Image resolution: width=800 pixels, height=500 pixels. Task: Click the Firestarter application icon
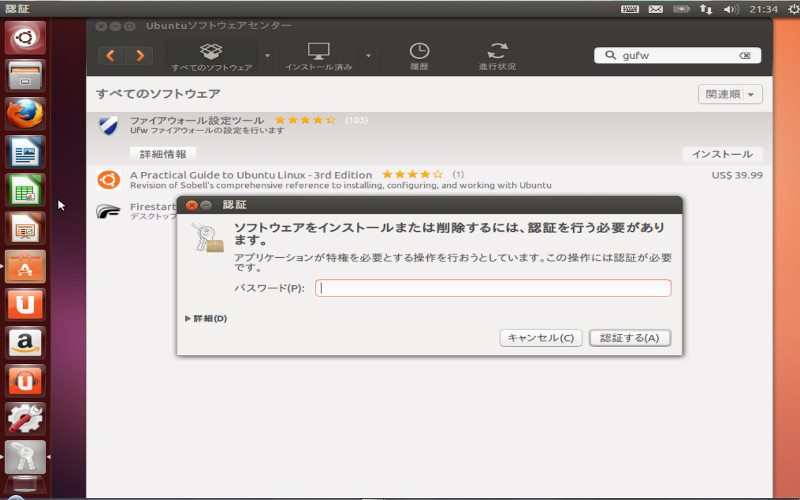tap(108, 211)
